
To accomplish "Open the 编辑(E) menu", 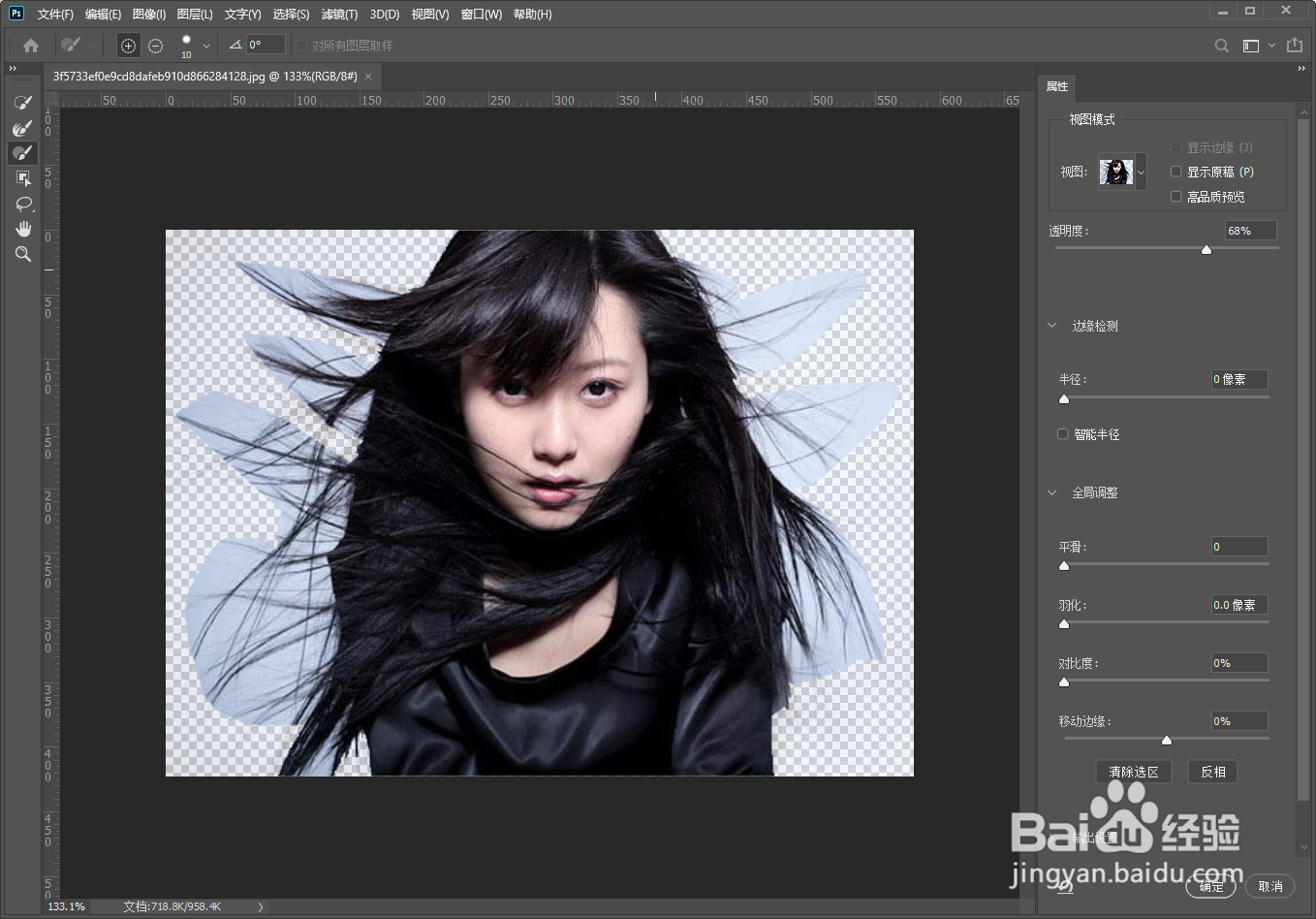I will click(103, 14).
